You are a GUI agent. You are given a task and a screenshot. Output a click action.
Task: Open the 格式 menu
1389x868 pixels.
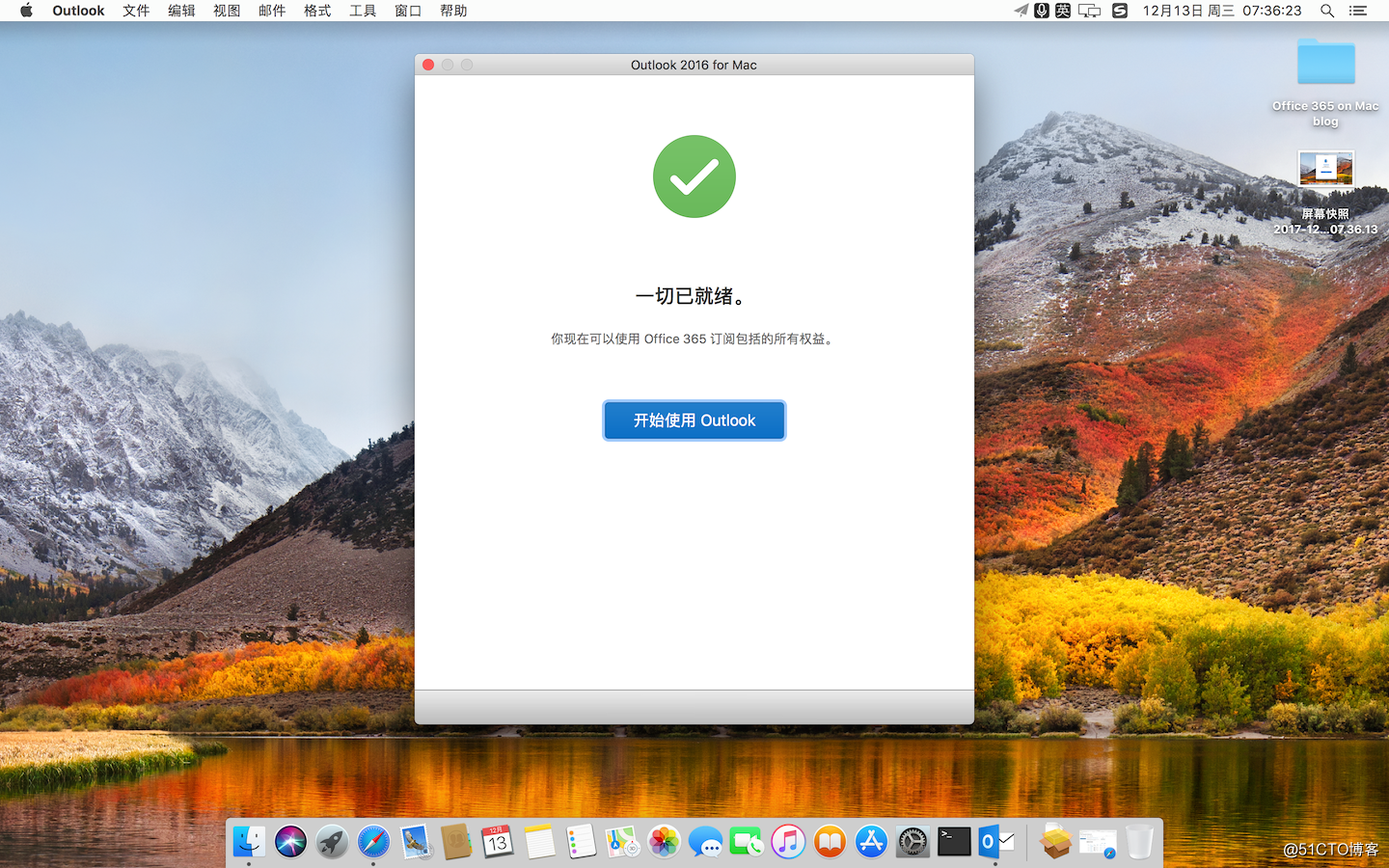pyautogui.click(x=317, y=11)
